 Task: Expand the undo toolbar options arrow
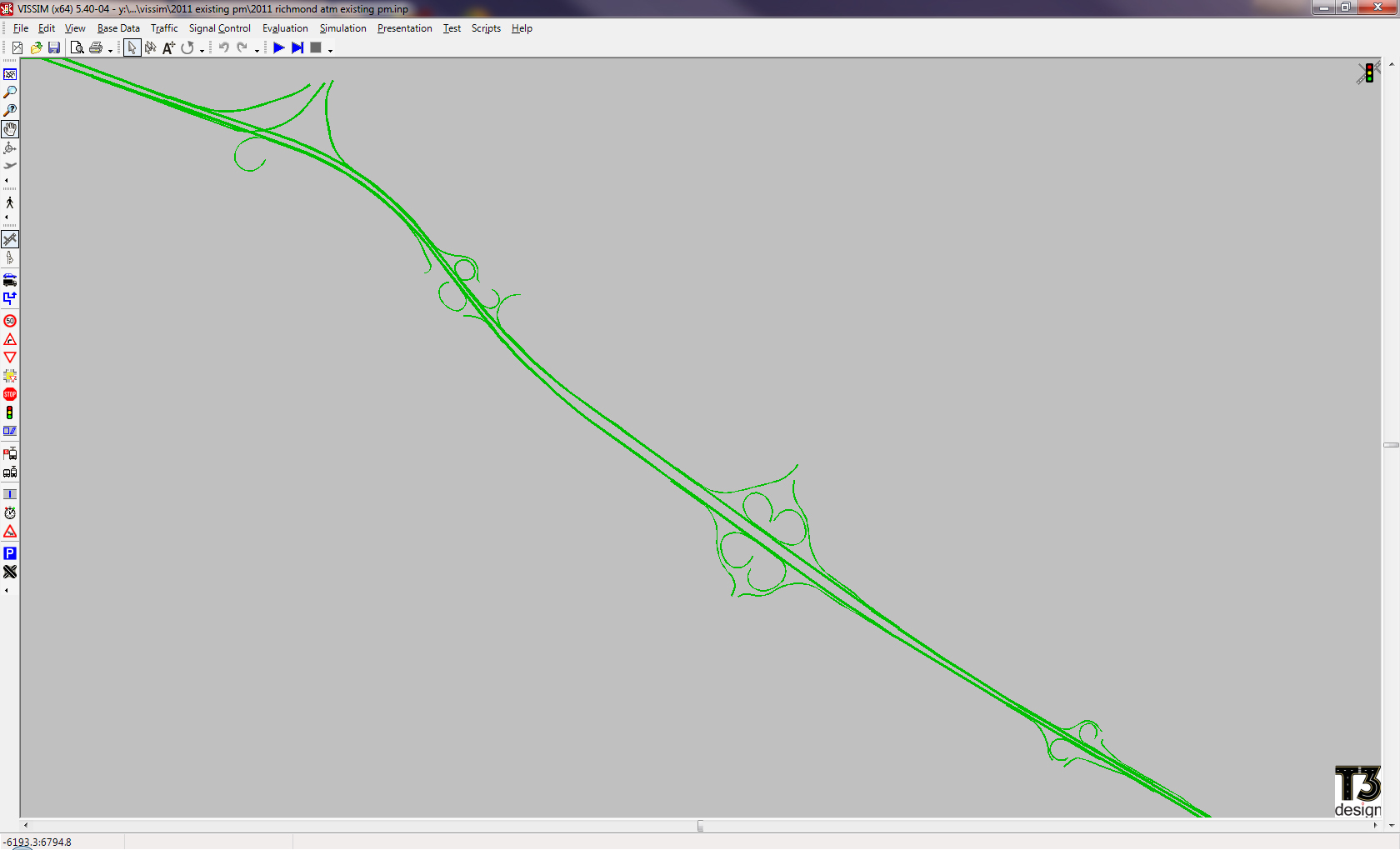257,51
